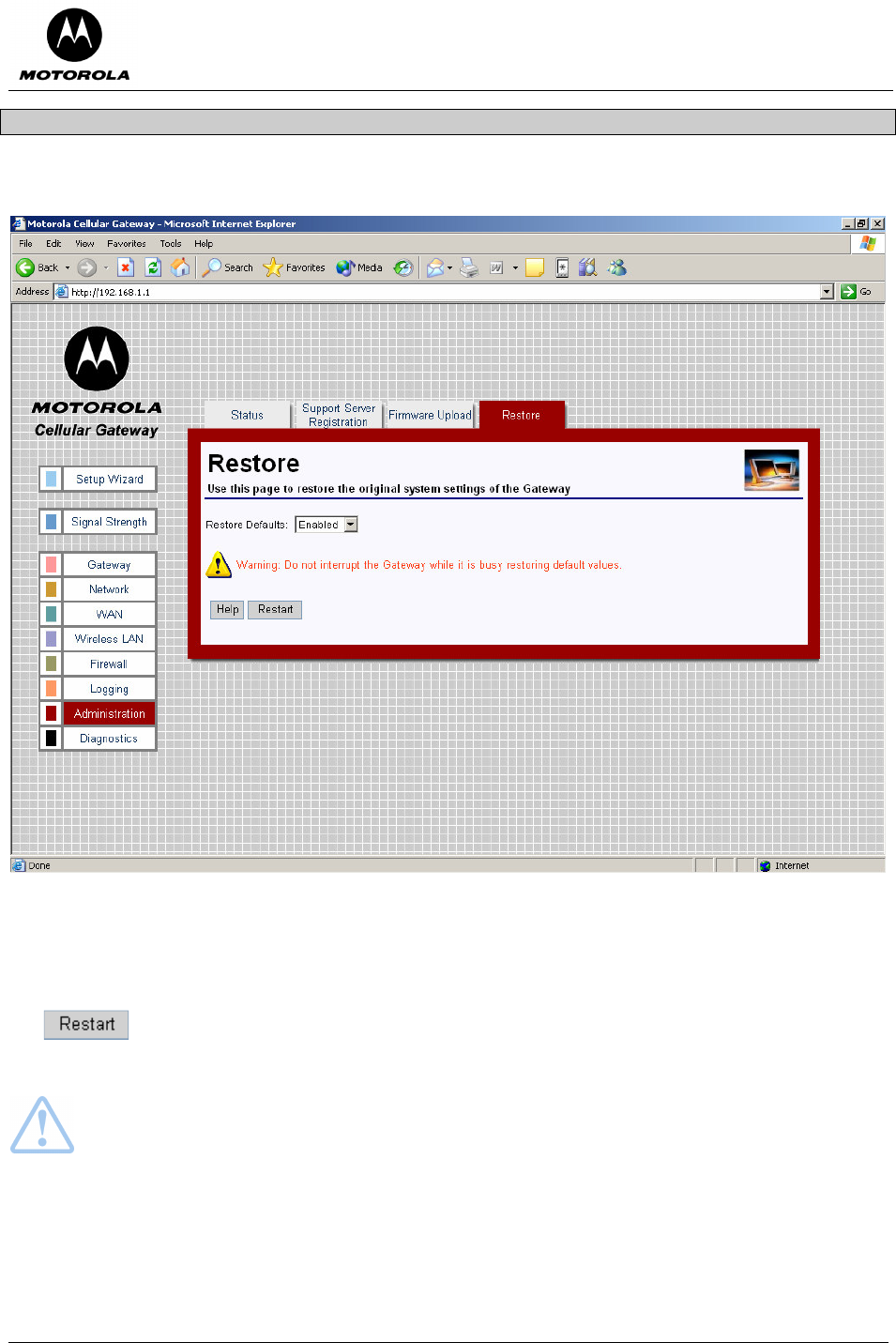Open the Media toolbar button
Viewport: 896px width, 1343px height.
(x=359, y=267)
